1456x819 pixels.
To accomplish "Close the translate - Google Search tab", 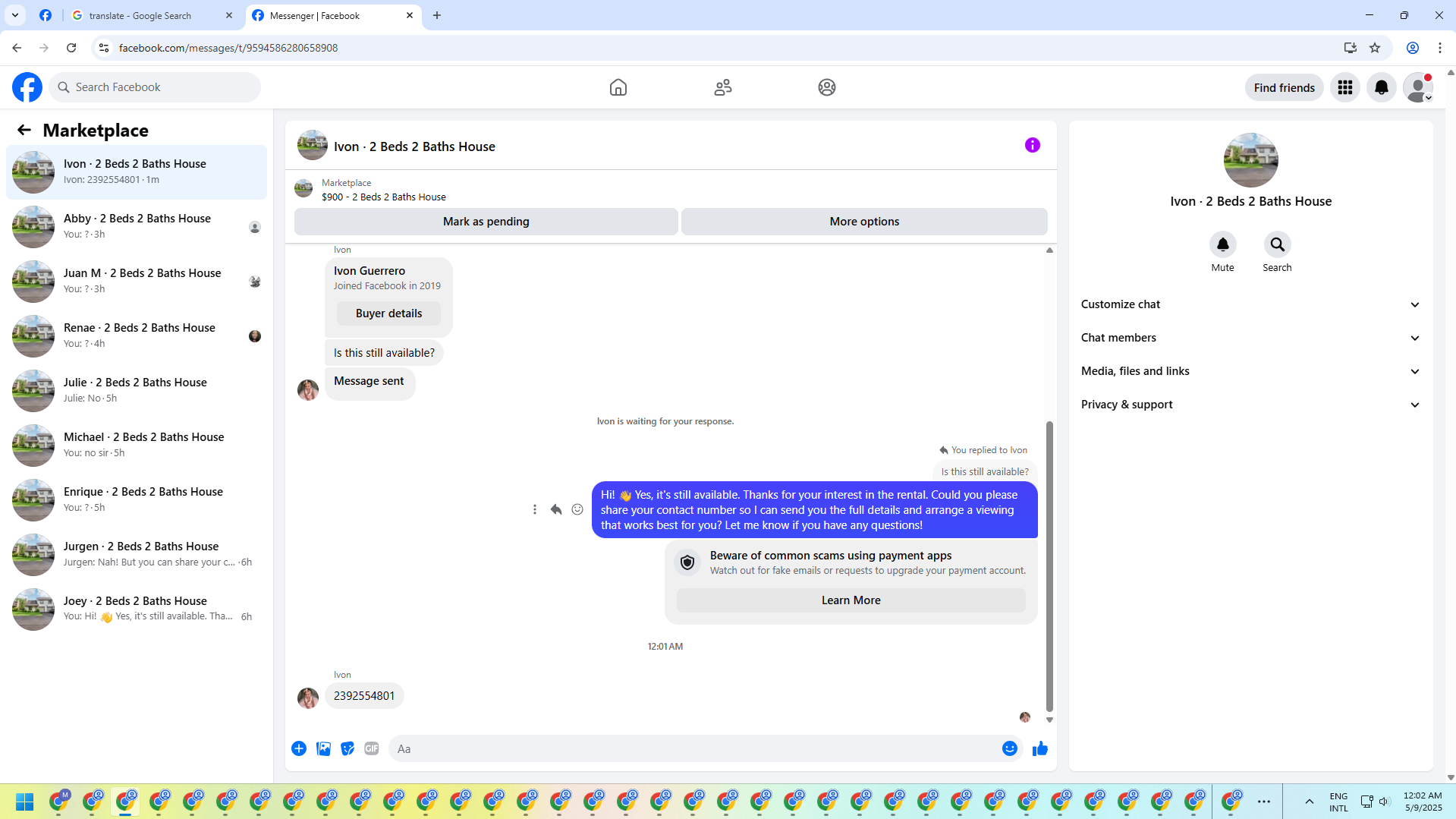I will point(229,15).
